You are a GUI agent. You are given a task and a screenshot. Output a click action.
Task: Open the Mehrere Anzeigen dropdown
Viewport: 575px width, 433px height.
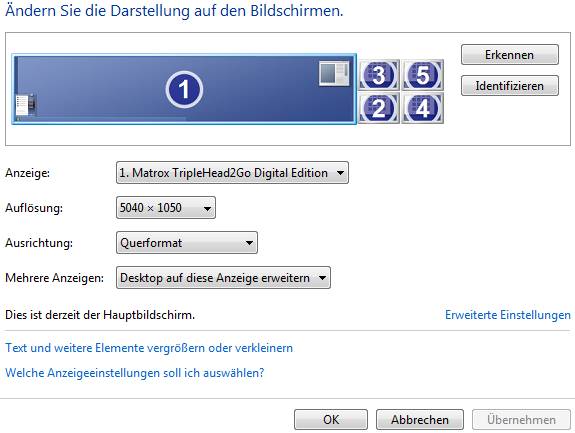pos(223,278)
